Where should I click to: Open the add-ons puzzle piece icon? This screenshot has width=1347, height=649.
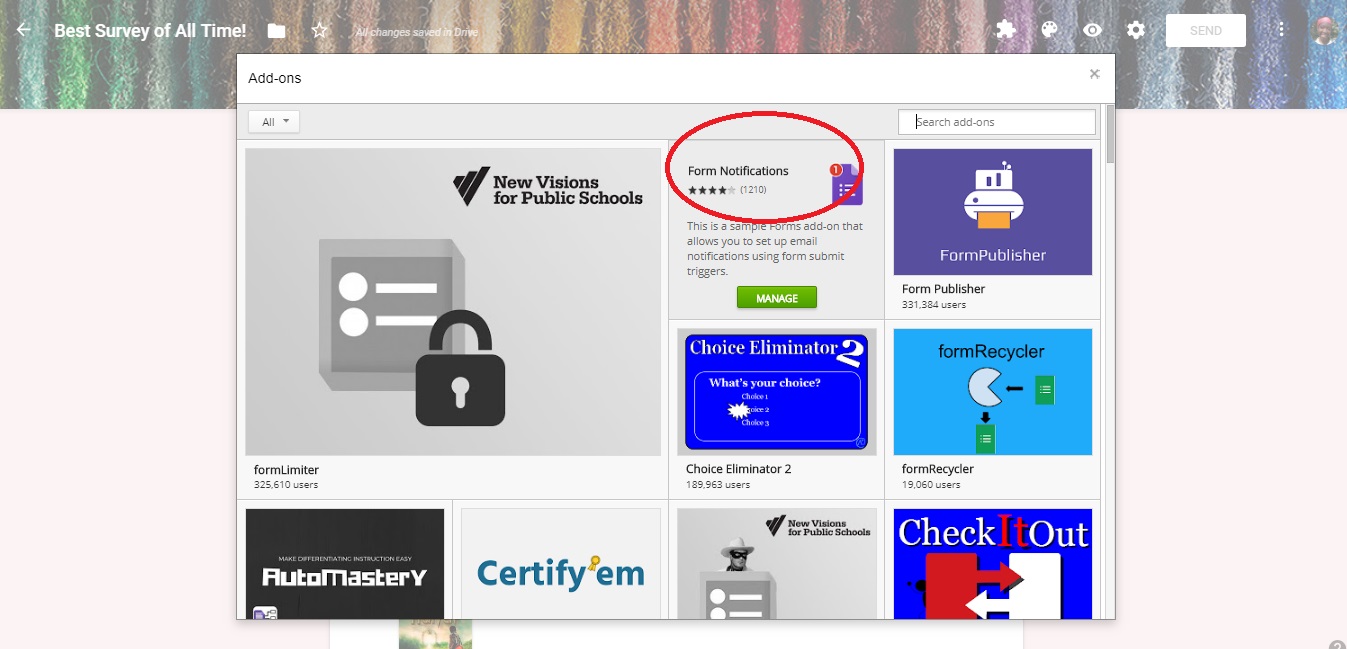pos(1006,30)
